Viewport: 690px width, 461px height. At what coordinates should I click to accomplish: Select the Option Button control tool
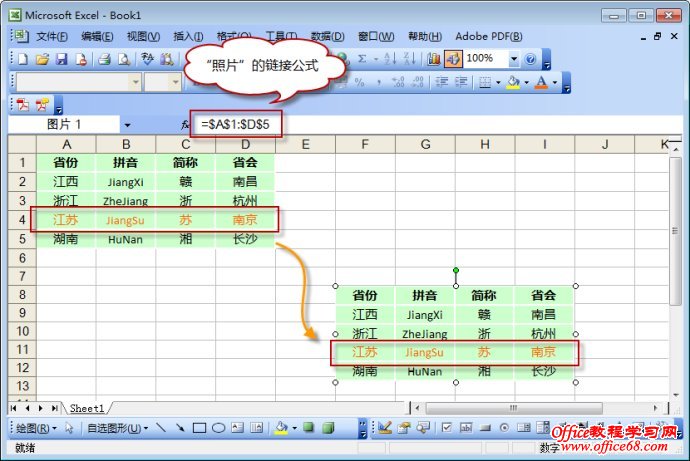tap(504, 427)
